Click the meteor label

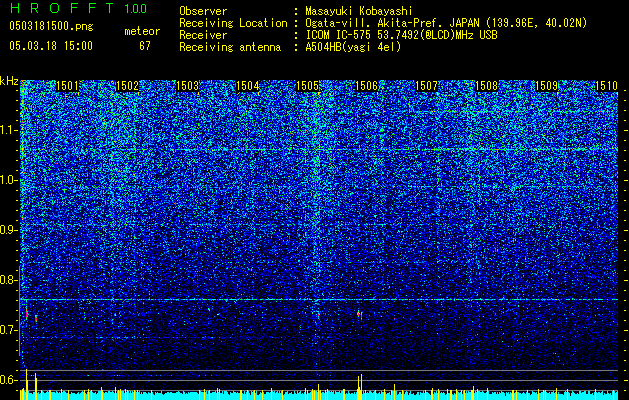[142, 31]
